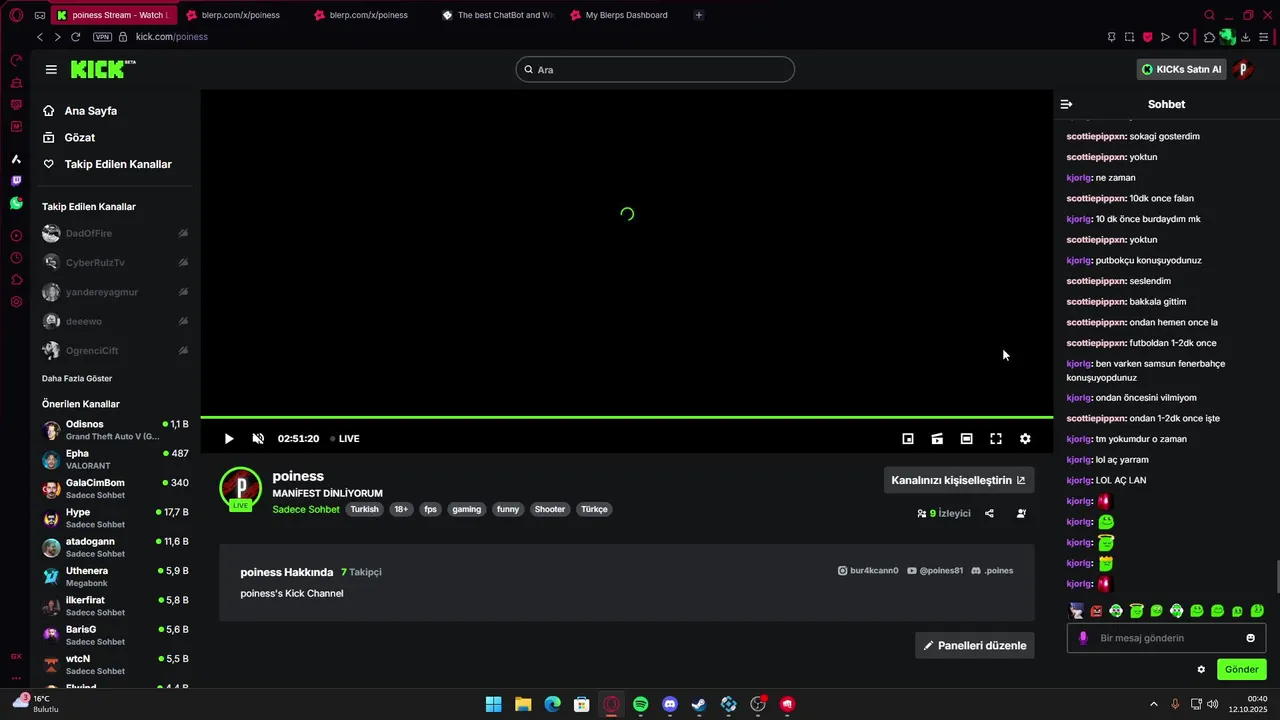The width and height of the screenshot is (1280, 720).
Task: Toggle the browser VPN badge
Action: (x=102, y=37)
